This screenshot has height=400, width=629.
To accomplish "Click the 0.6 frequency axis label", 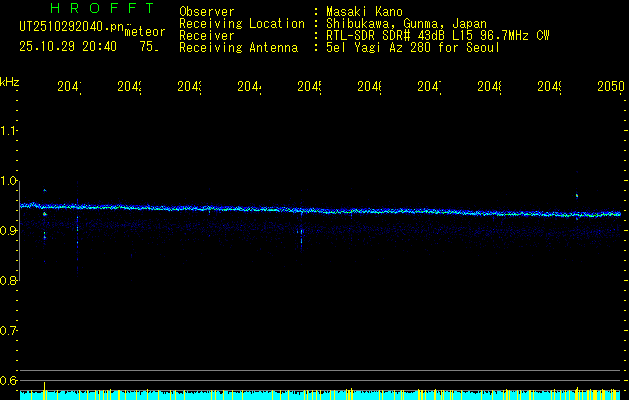I will pos(9,380).
